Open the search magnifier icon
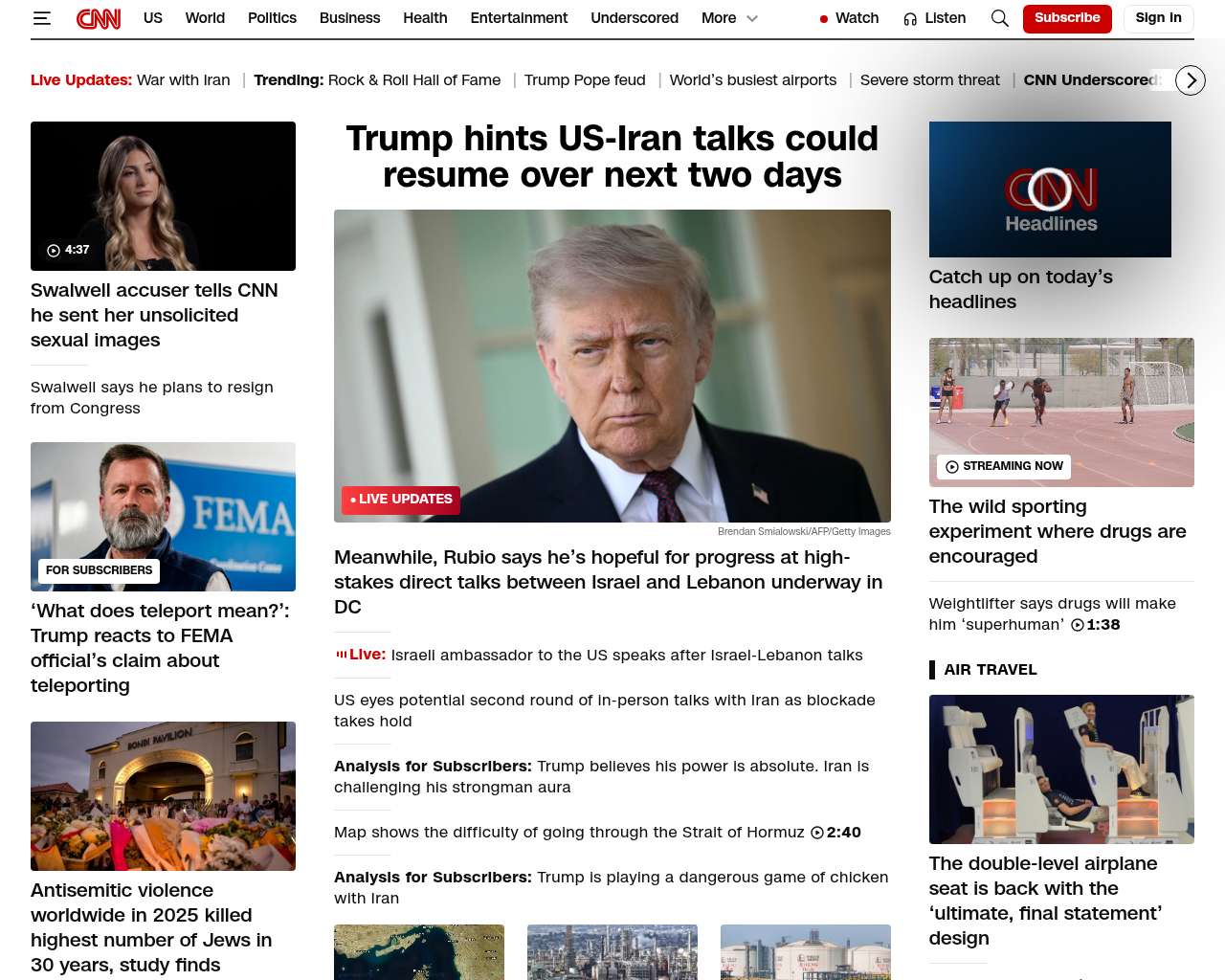1225x980 pixels. tap(999, 18)
